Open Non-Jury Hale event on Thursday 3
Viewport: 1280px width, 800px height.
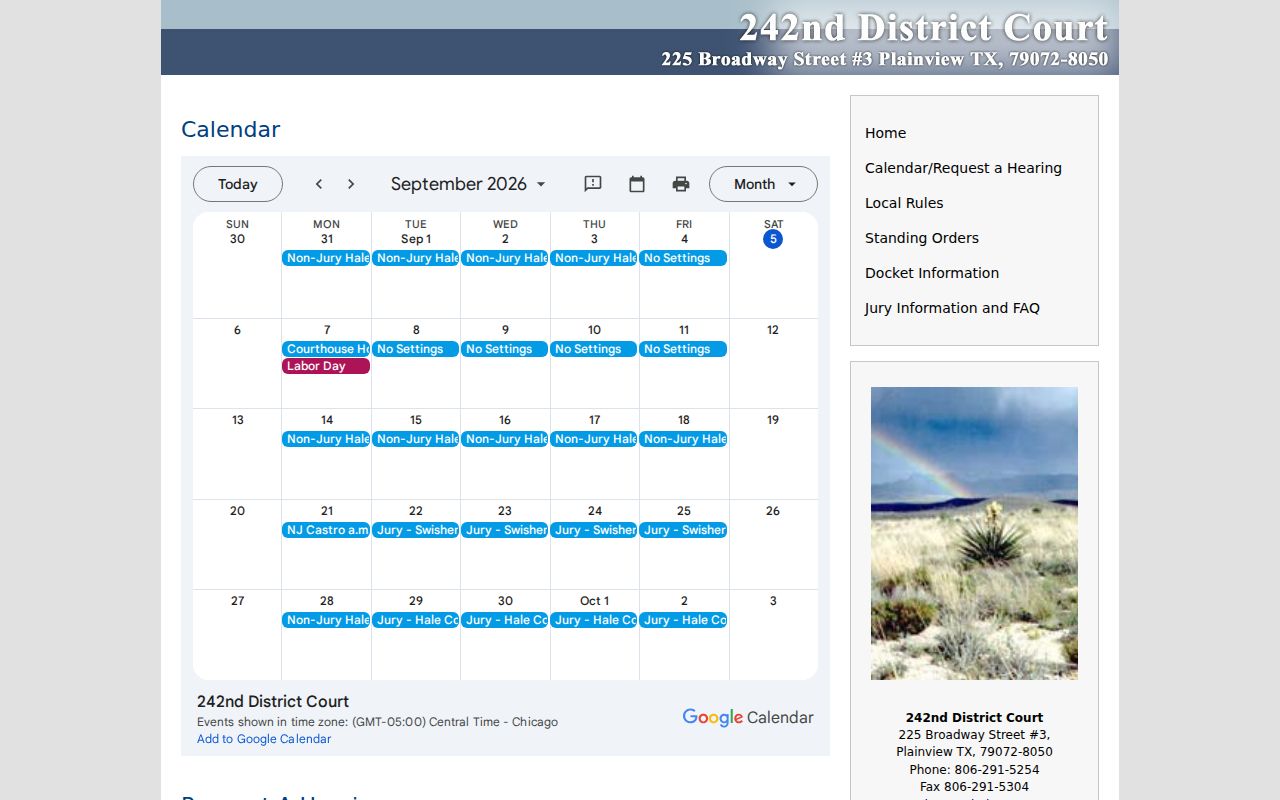[594, 258]
